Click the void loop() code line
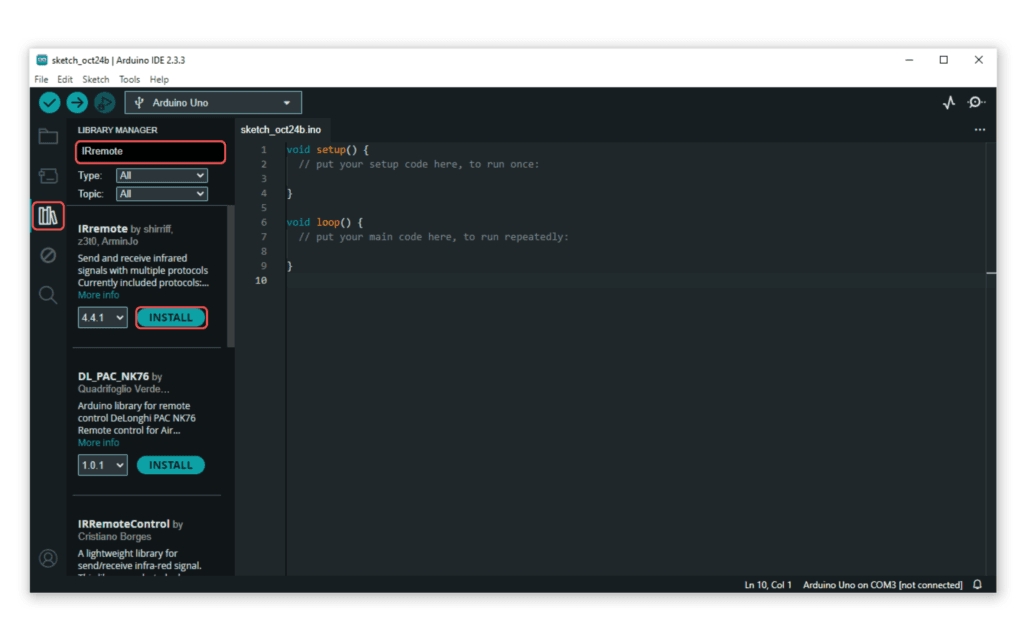Screen dimensions: 1024x640 [x=325, y=222]
